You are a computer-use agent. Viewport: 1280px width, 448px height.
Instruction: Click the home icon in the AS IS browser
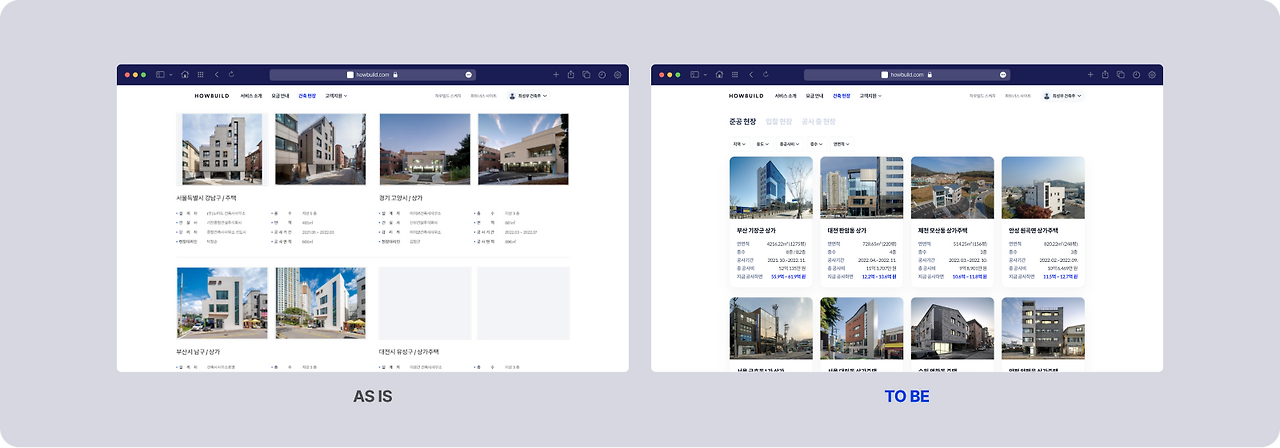coord(185,74)
